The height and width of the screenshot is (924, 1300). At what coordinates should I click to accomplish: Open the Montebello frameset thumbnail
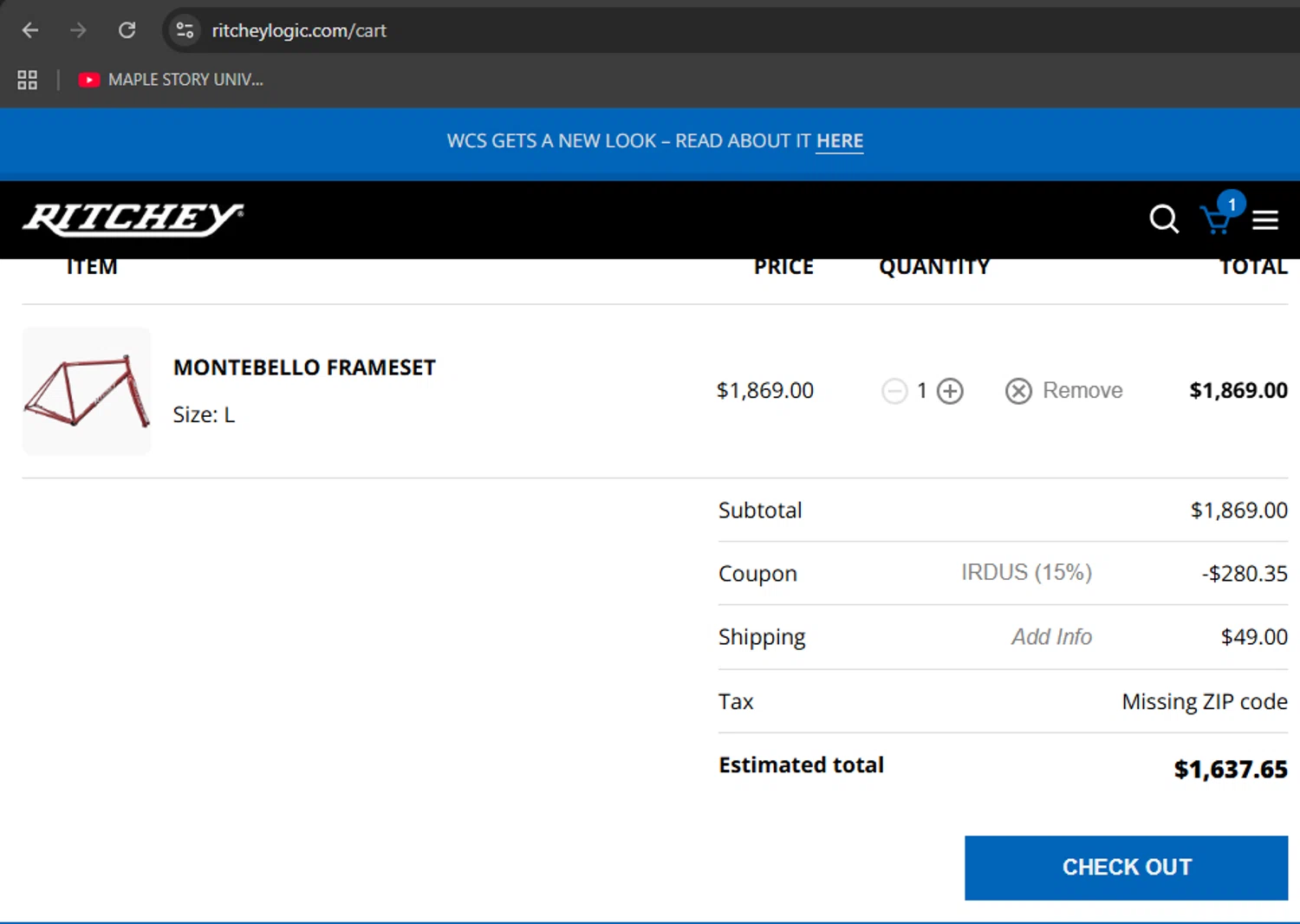(x=87, y=391)
